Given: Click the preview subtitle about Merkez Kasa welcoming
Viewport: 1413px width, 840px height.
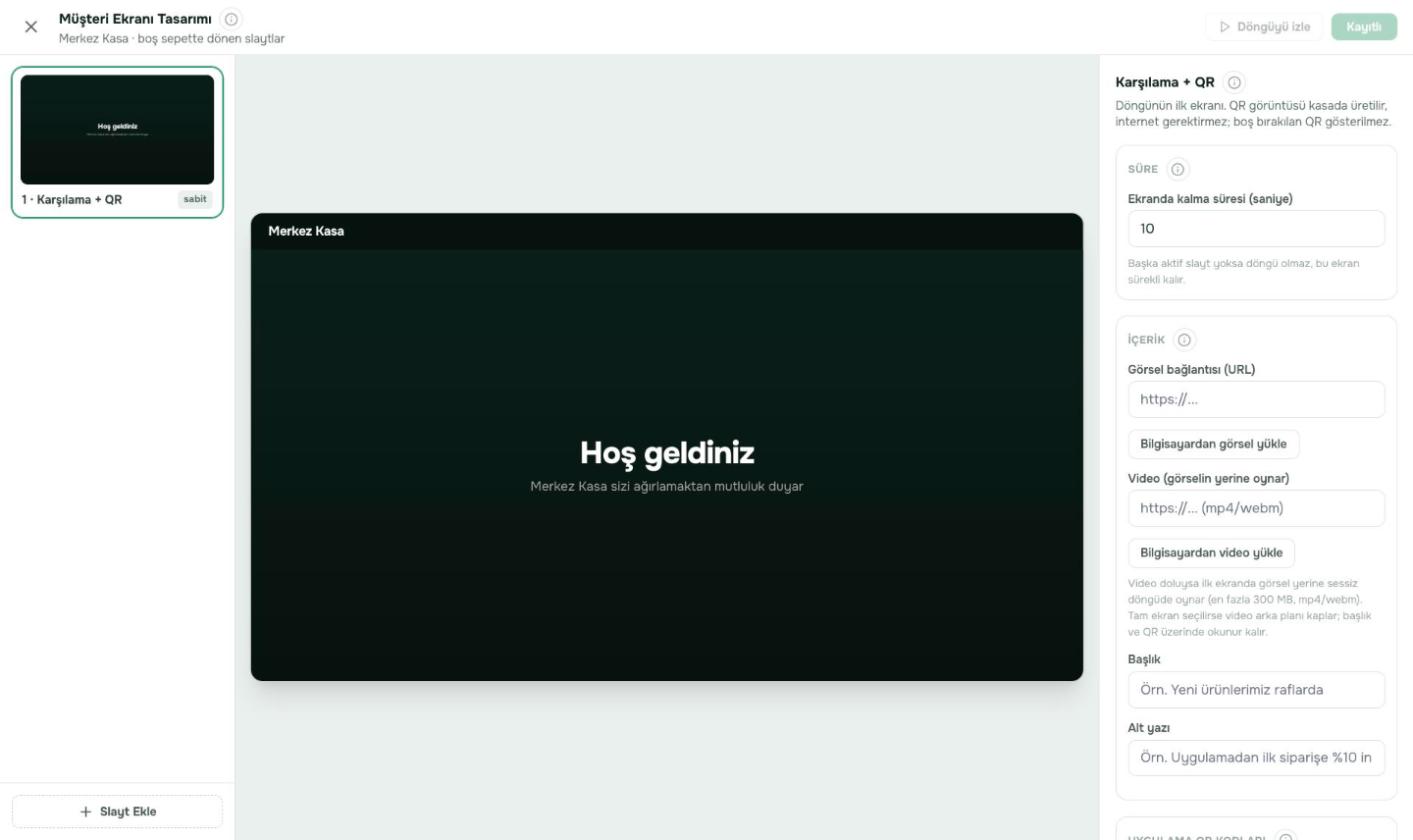Looking at the screenshot, I should [x=667, y=487].
